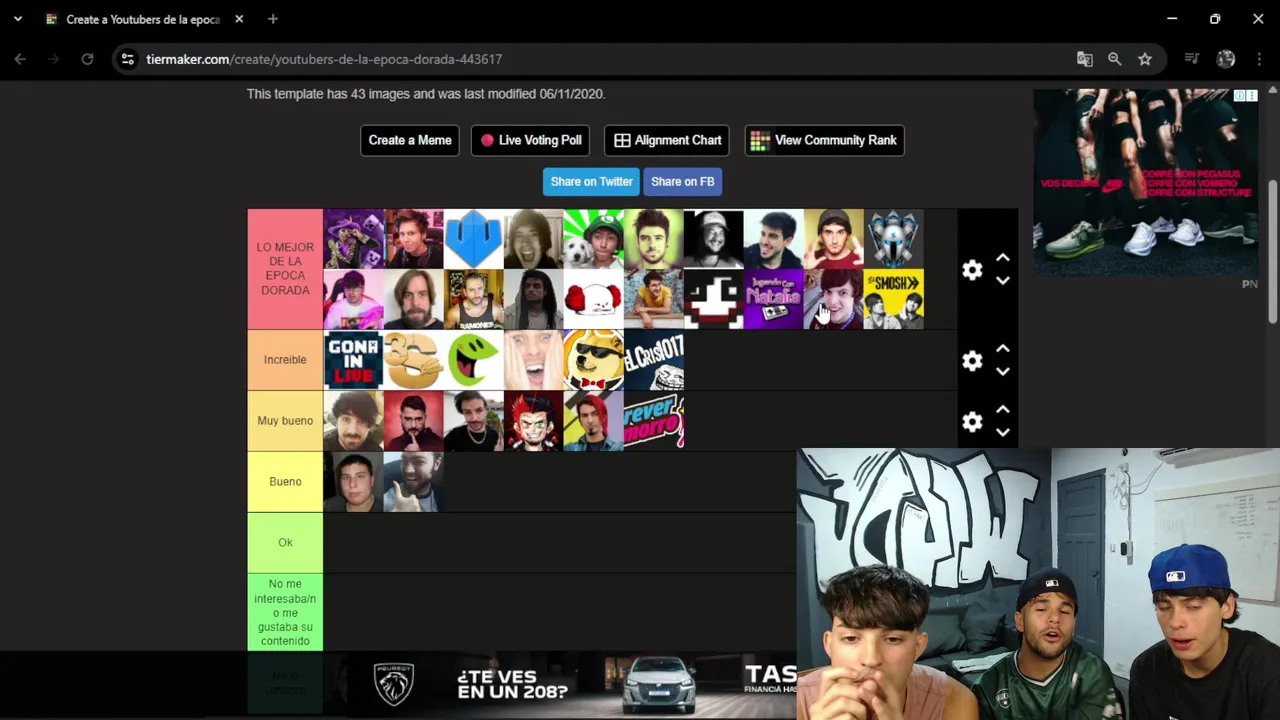Open the Alignment Chart
This screenshot has width=1280, height=720.
[x=667, y=140]
